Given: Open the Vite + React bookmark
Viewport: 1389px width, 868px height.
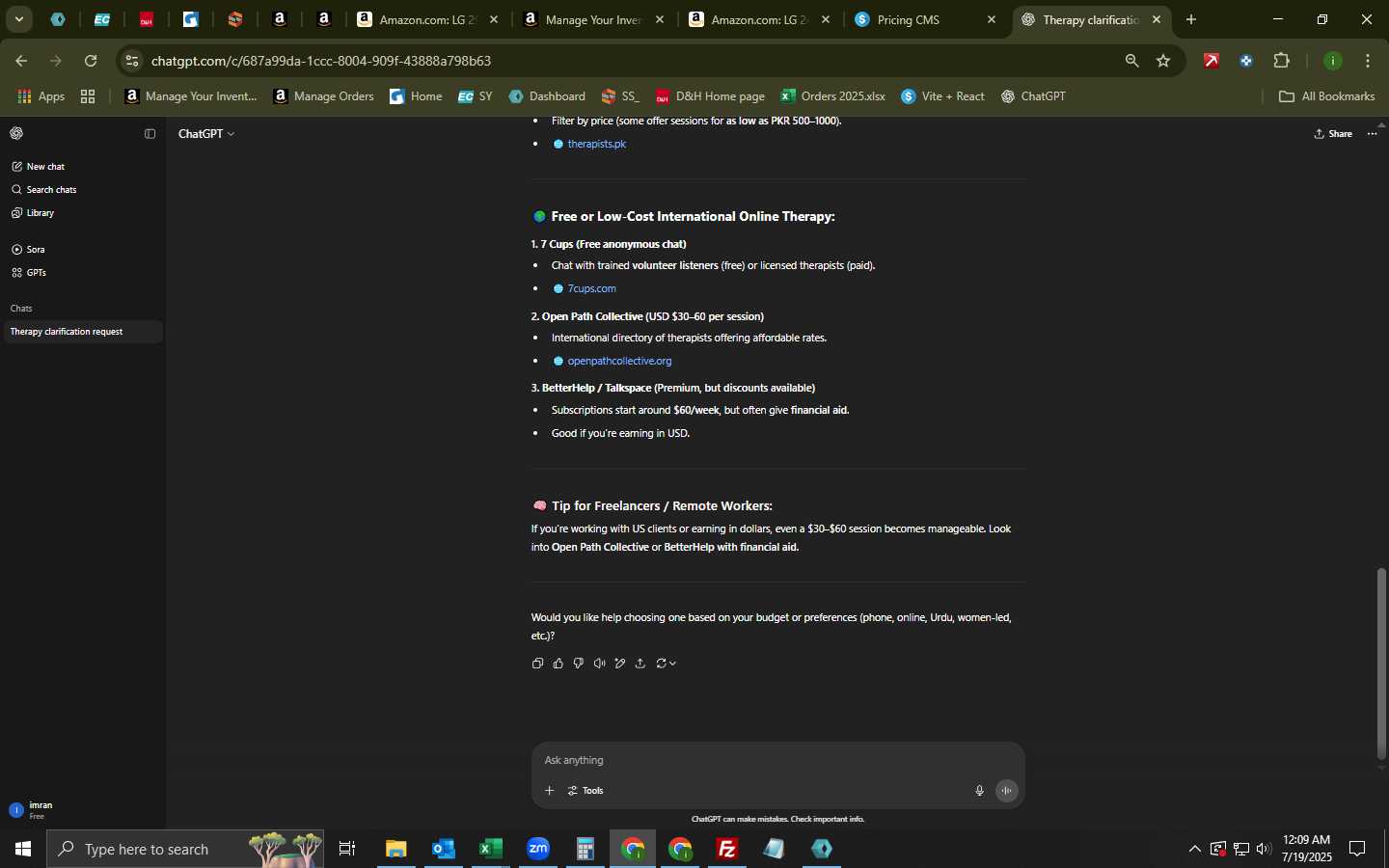Looking at the screenshot, I should click(943, 96).
